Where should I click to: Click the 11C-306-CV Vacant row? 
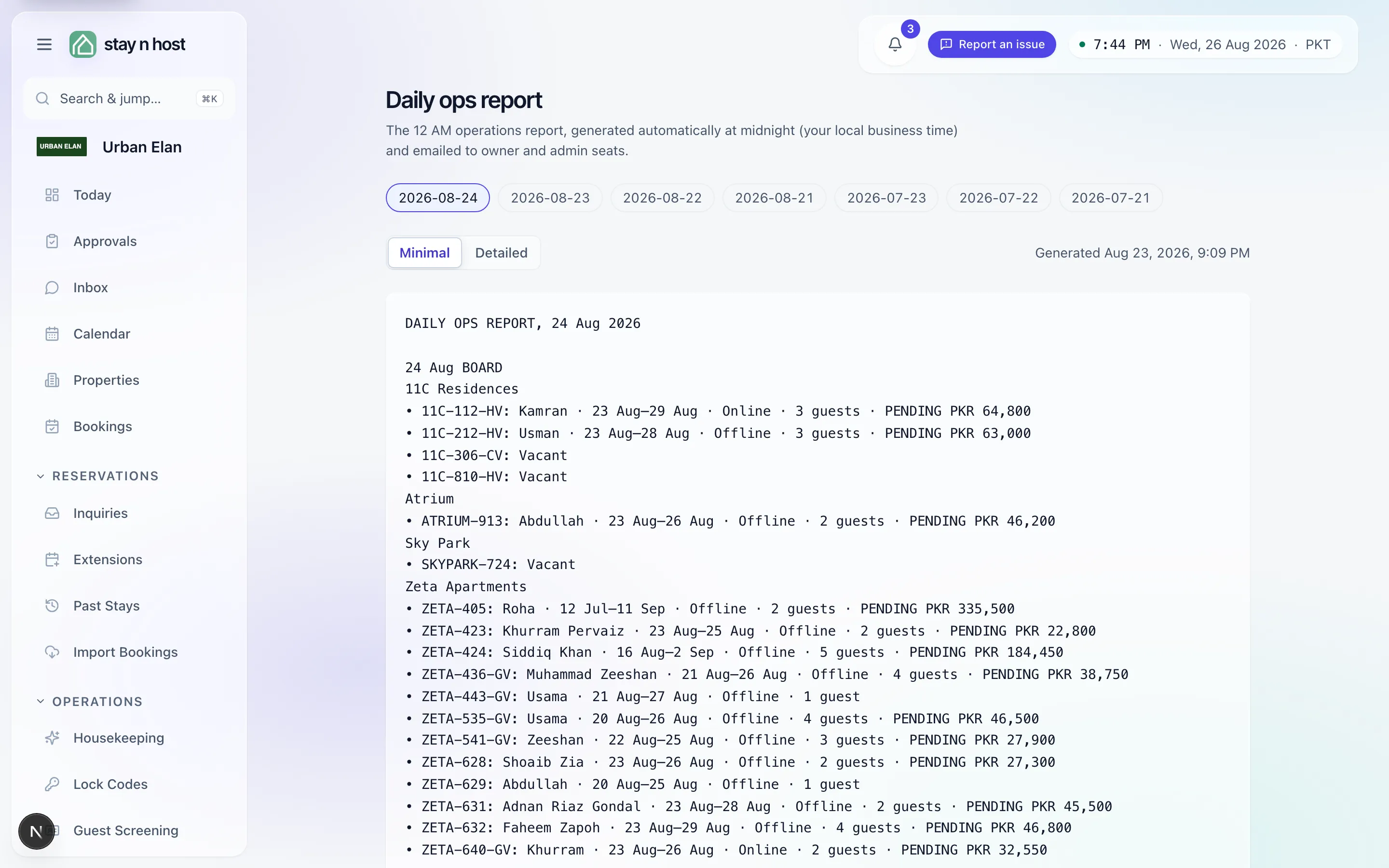pos(486,455)
